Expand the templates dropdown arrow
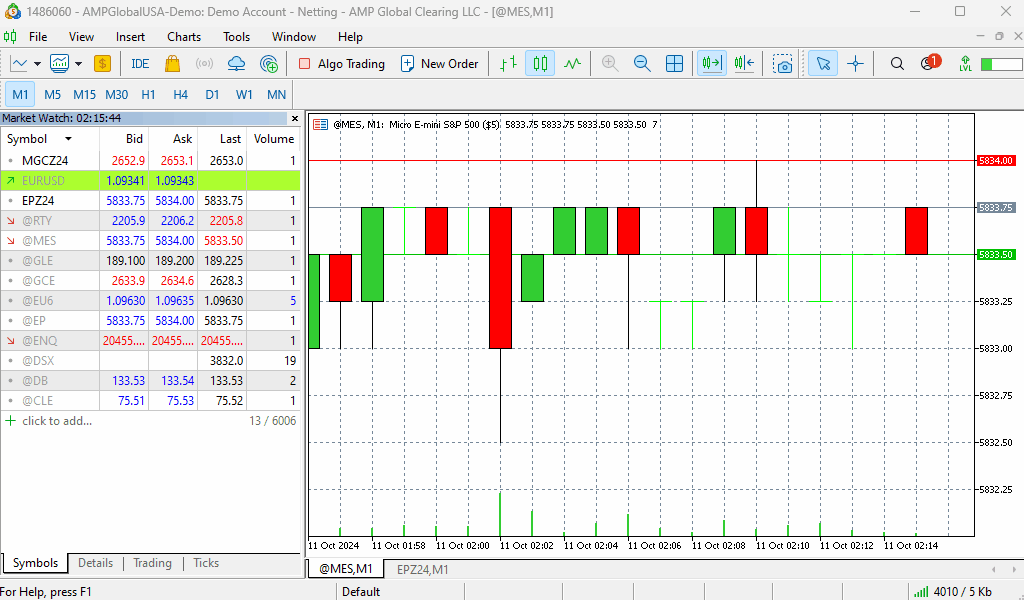The image size is (1024, 600). 79,63
